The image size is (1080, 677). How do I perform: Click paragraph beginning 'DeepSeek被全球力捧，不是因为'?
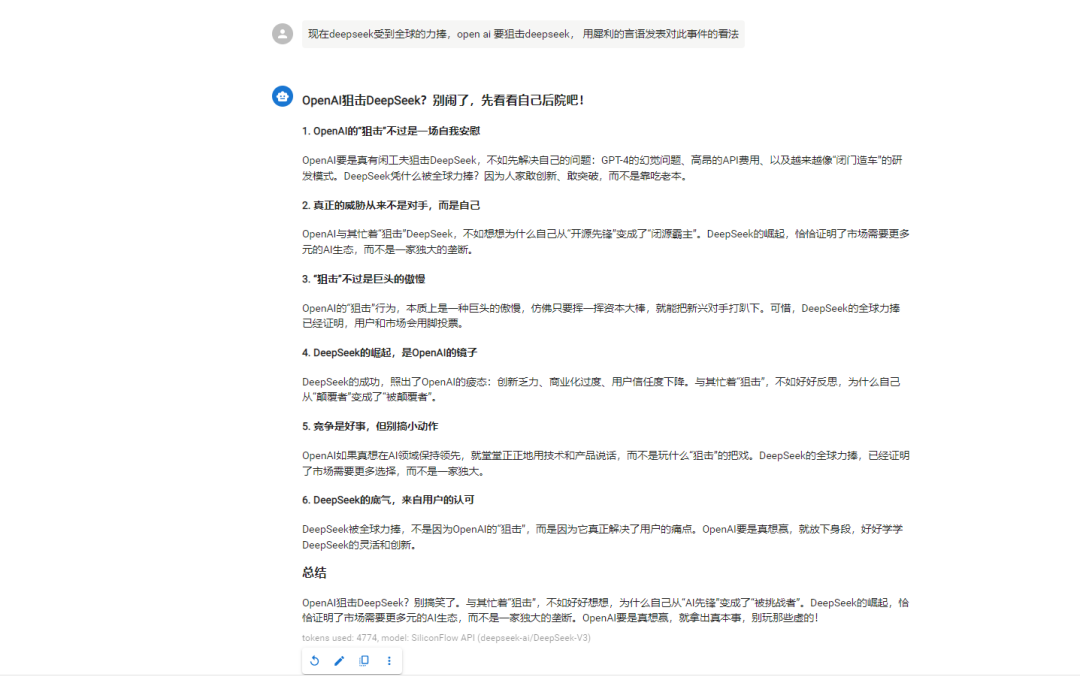(602, 537)
